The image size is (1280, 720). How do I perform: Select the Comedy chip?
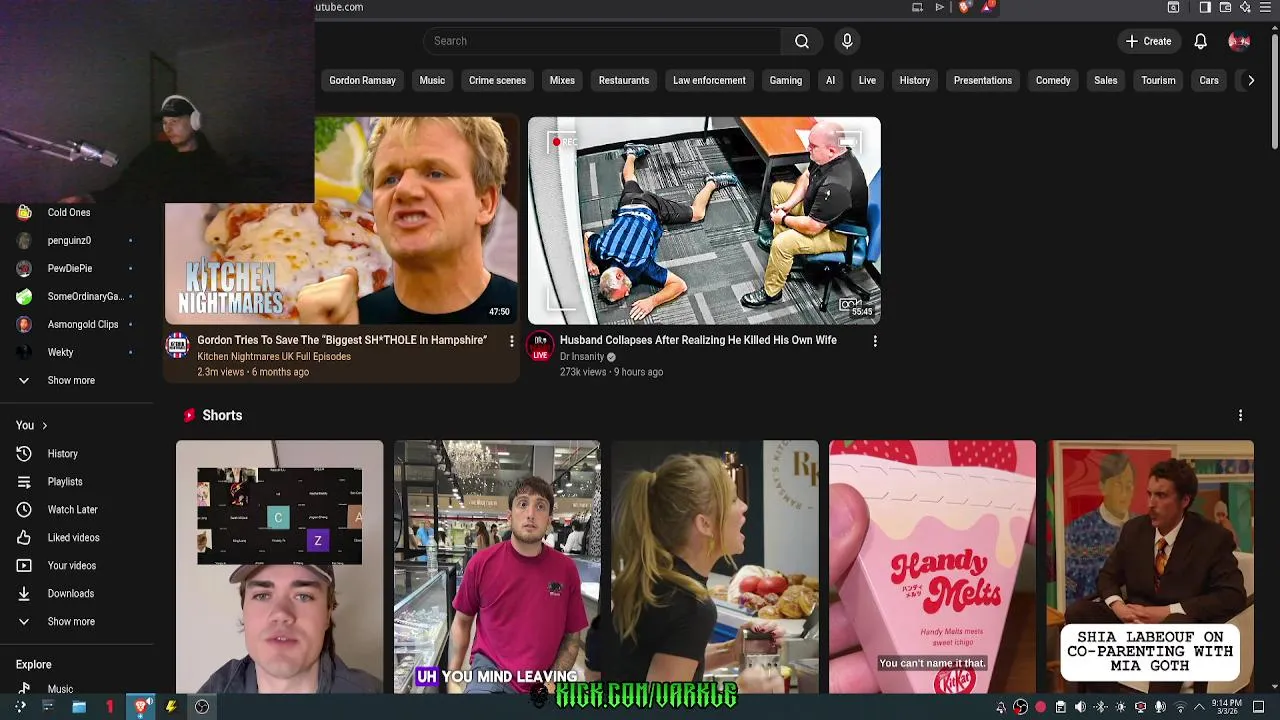pos(1053,81)
